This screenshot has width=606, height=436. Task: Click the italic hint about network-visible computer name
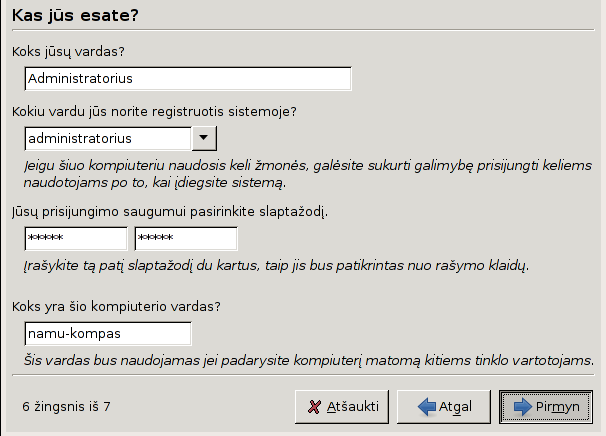pos(310,360)
